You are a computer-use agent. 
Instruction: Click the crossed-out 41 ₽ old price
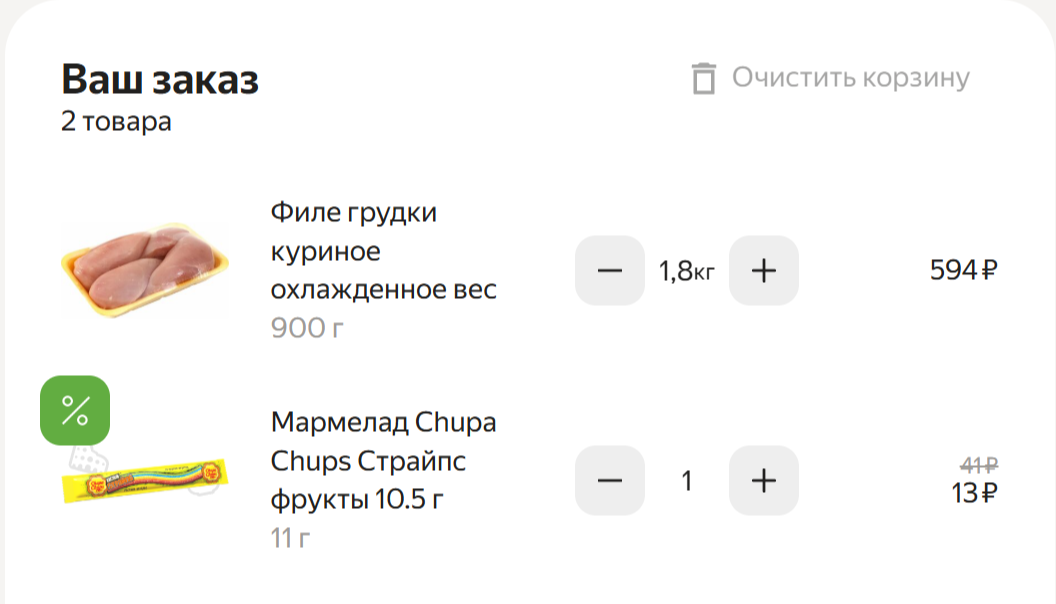978,464
